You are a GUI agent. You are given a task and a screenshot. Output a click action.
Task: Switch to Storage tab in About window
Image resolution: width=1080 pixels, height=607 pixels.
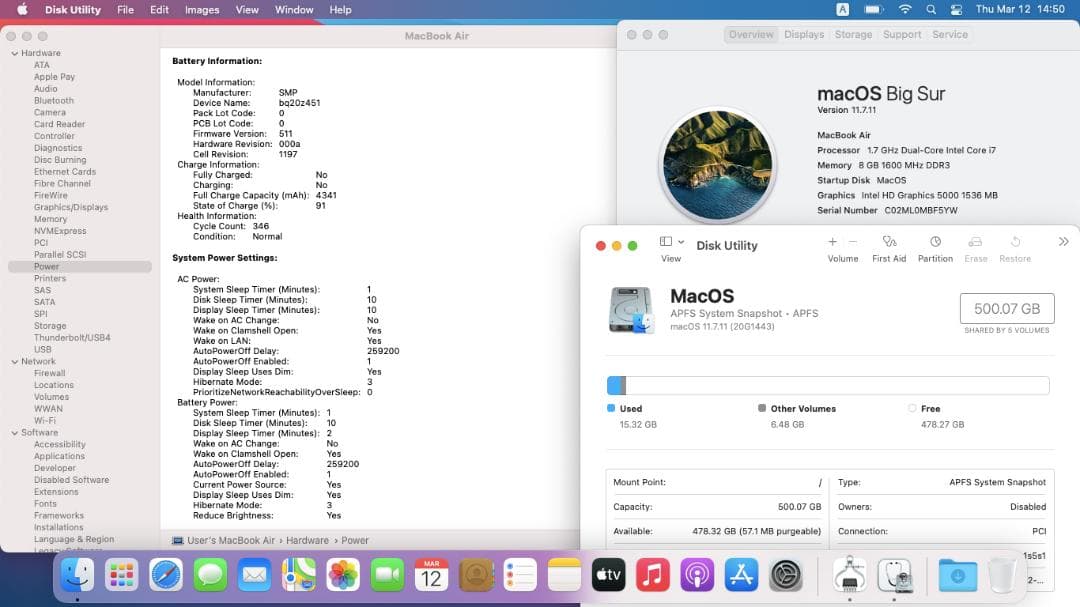(x=853, y=34)
